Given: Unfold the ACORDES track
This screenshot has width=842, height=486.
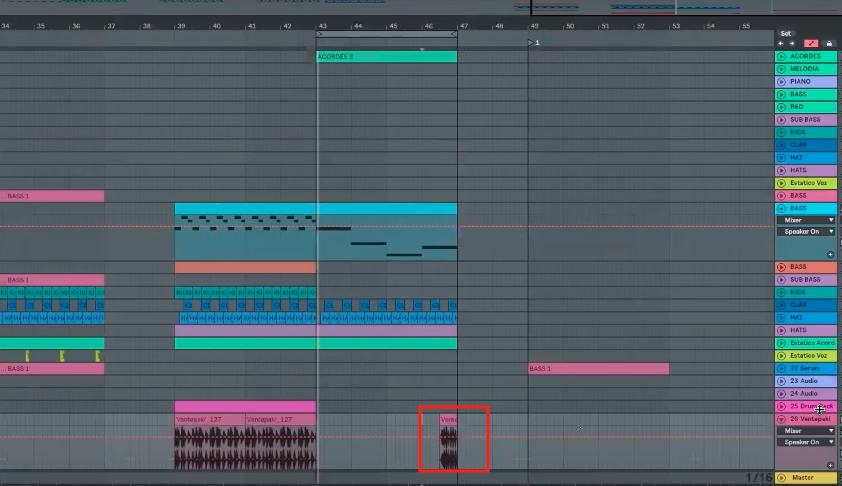Looking at the screenshot, I should point(781,56).
